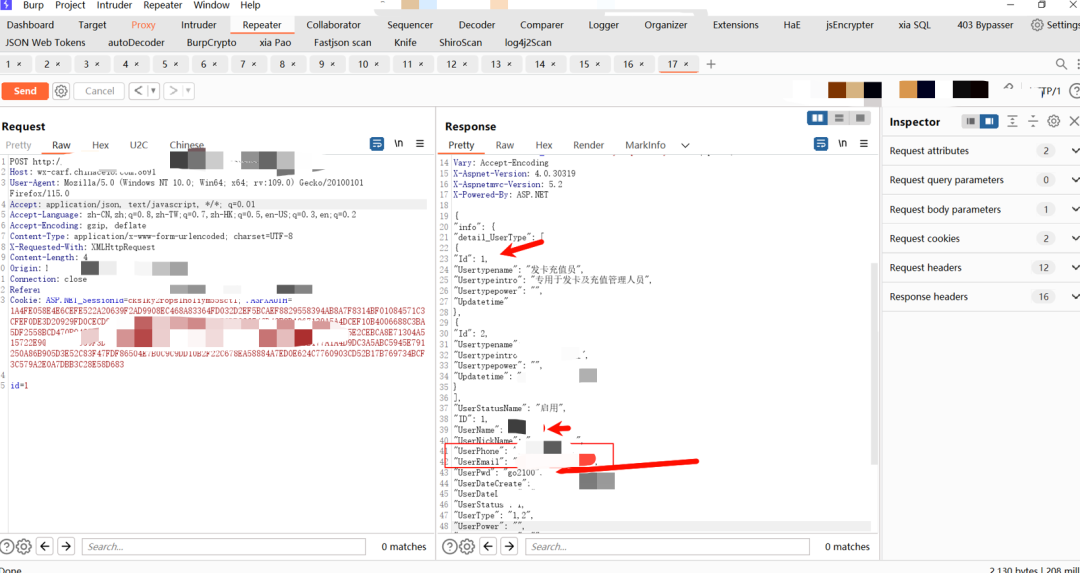Open the Response MarkInfo tab
1080x573 pixels.
pos(645,145)
